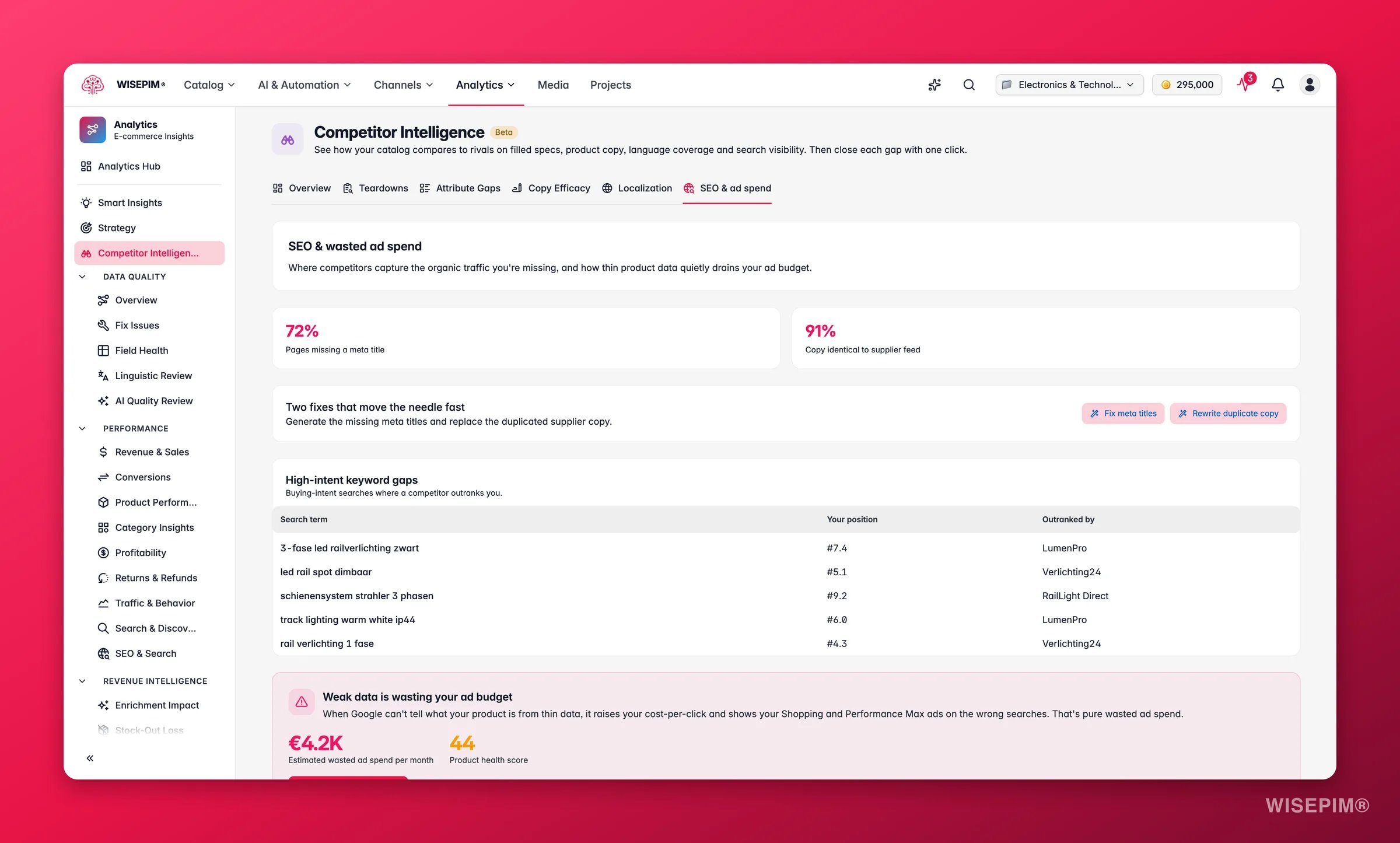Click the AI Quality Review sparkle icon
The image size is (1400, 843).
(103, 401)
